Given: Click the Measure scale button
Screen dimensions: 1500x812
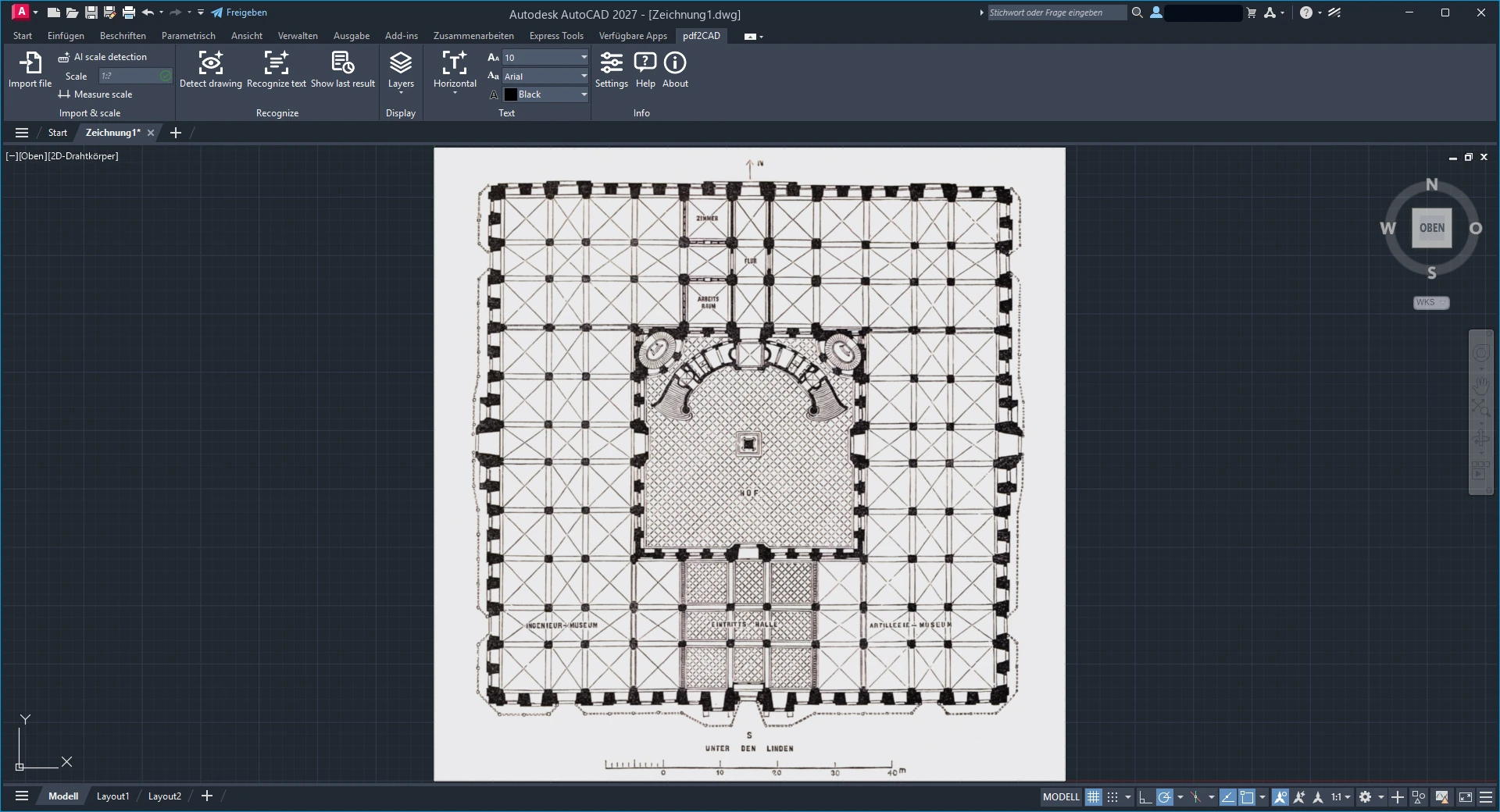Looking at the screenshot, I should pyautogui.click(x=95, y=94).
